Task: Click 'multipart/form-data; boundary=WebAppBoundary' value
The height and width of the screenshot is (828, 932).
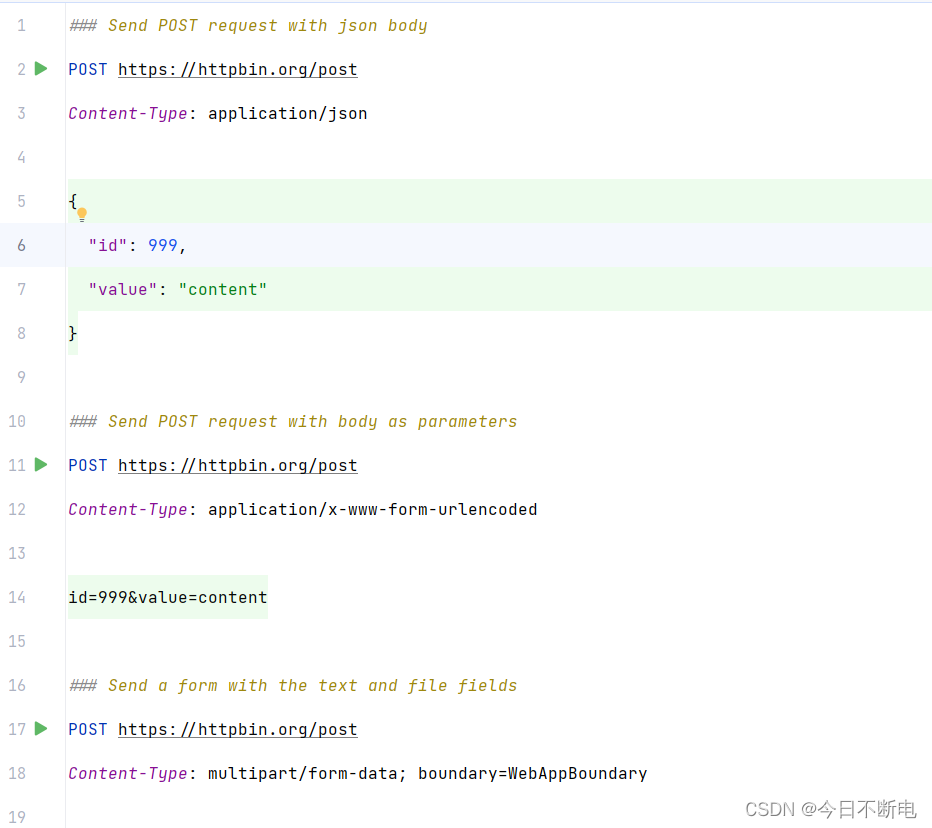Action: pyautogui.click(x=427, y=773)
